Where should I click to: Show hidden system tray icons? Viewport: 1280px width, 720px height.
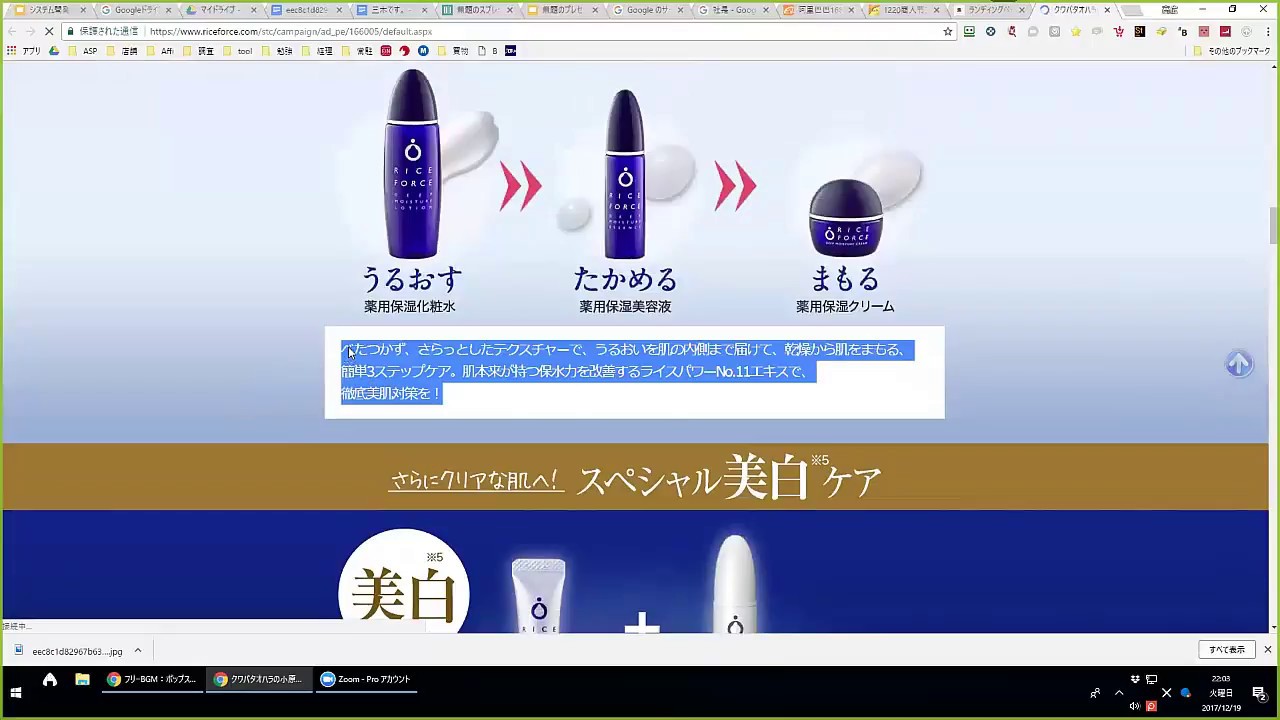click(x=1119, y=692)
